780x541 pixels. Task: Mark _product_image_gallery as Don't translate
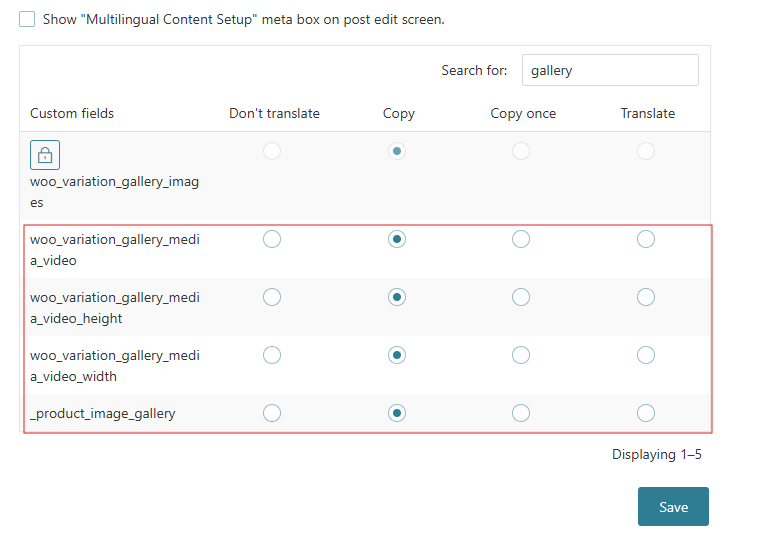272,413
